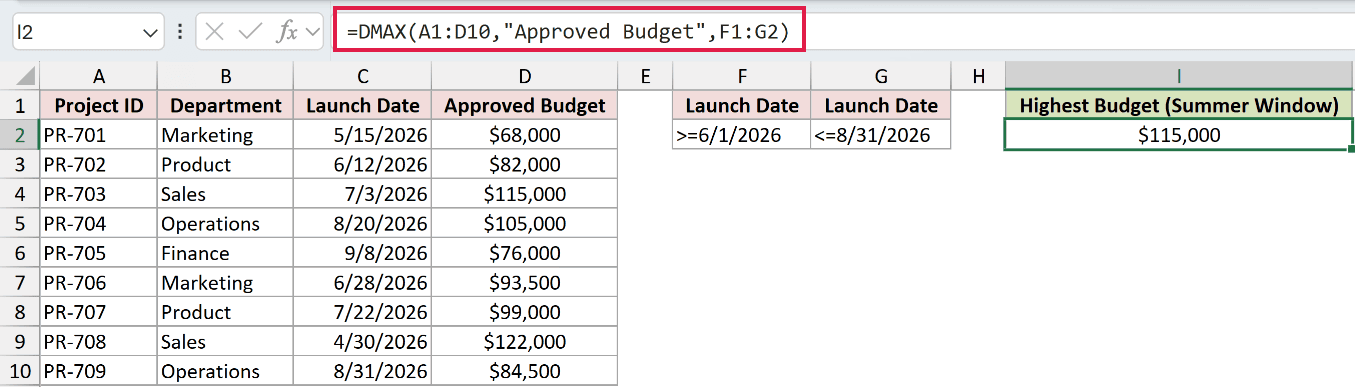Click the 8/20/2026 date cell

[x=363, y=223]
